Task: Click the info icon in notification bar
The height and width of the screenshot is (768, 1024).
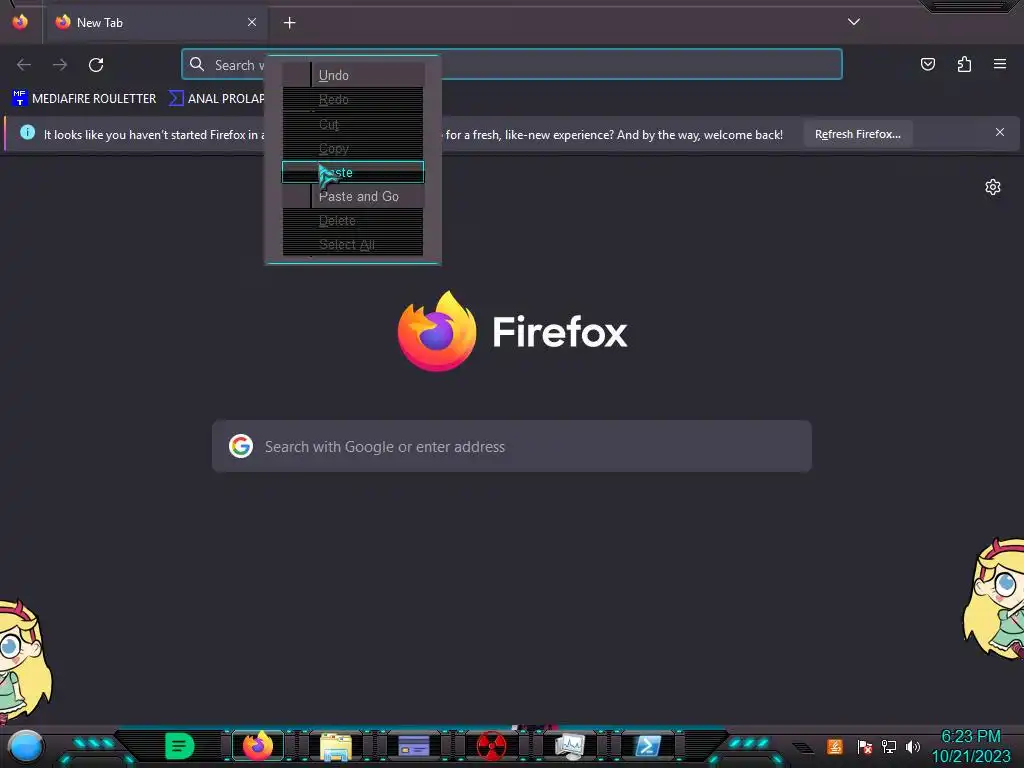Action: [x=27, y=133]
